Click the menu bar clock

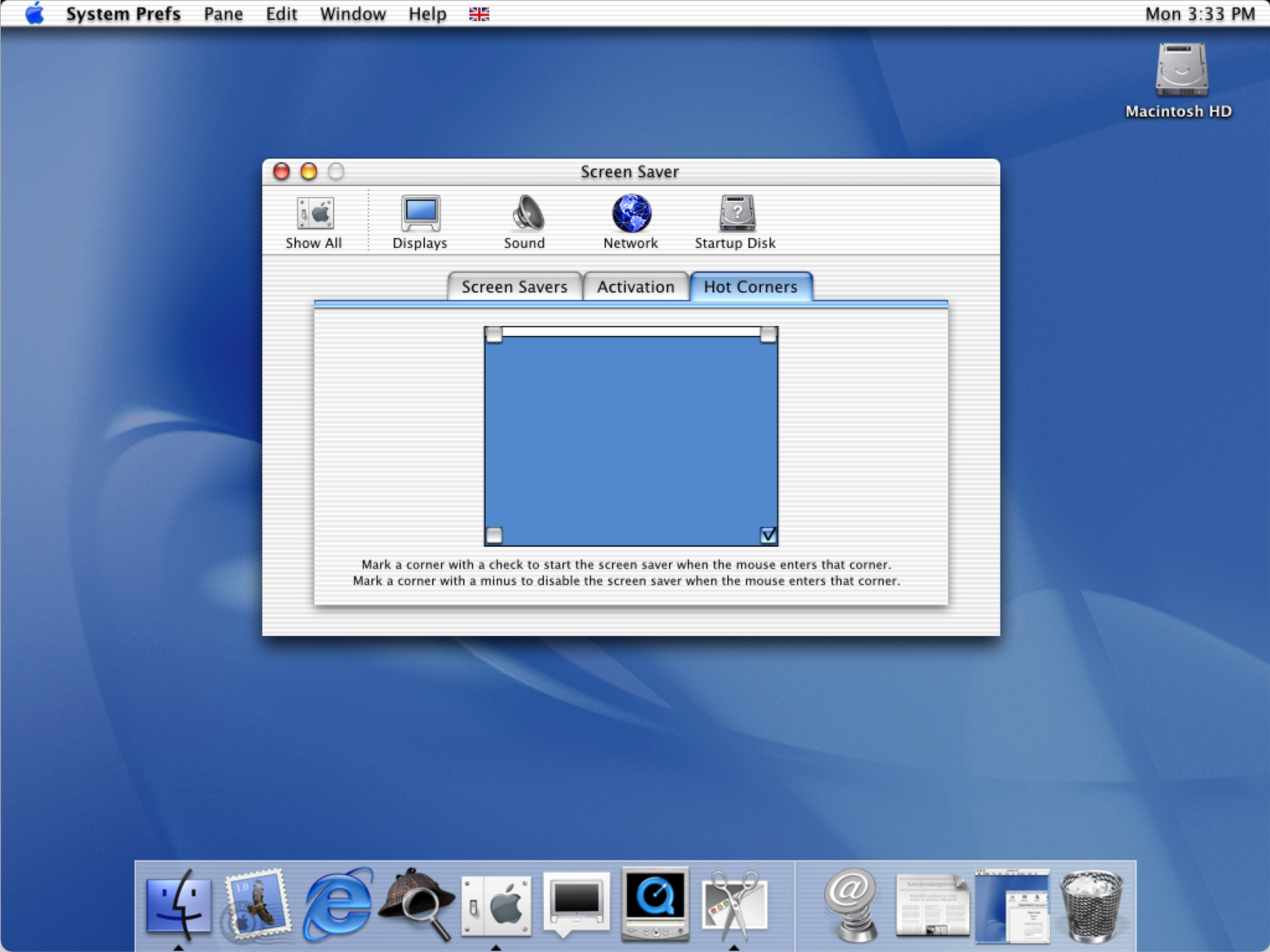pos(1200,14)
